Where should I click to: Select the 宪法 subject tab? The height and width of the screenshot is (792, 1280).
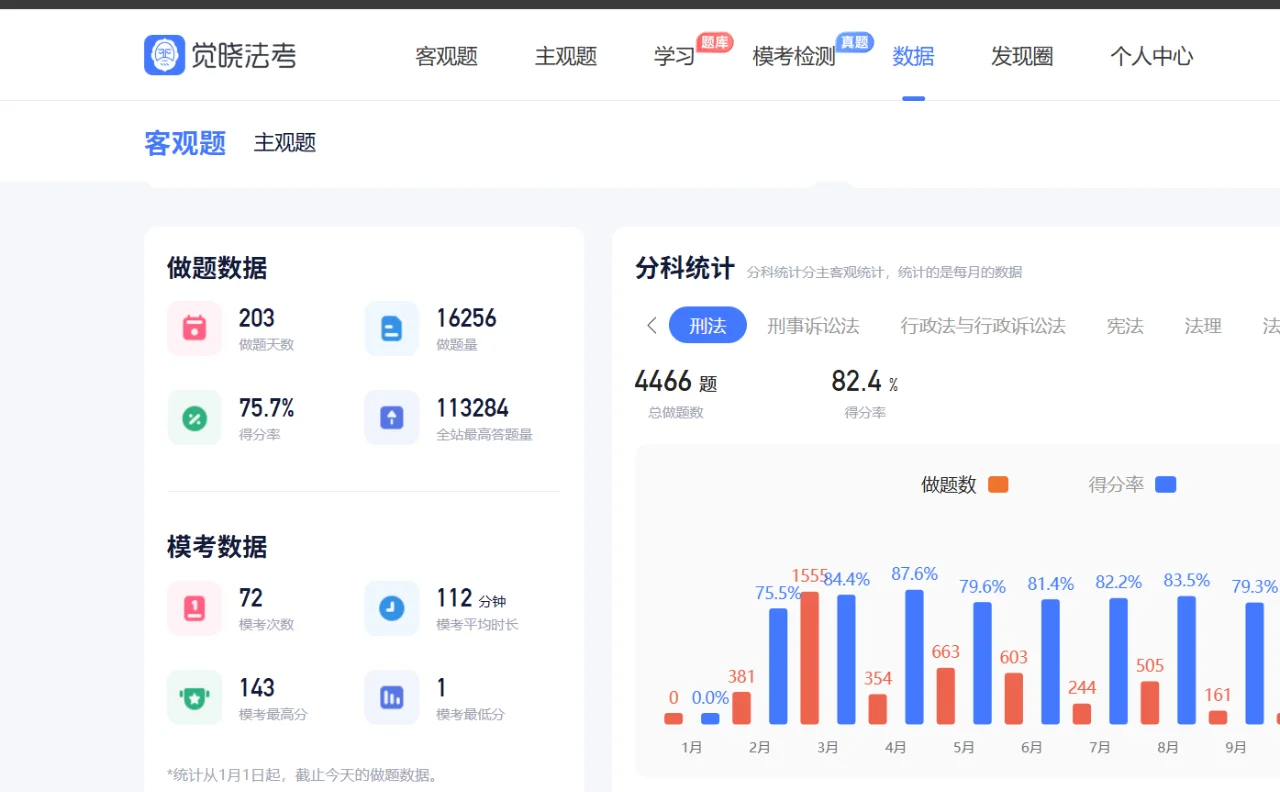1125,326
